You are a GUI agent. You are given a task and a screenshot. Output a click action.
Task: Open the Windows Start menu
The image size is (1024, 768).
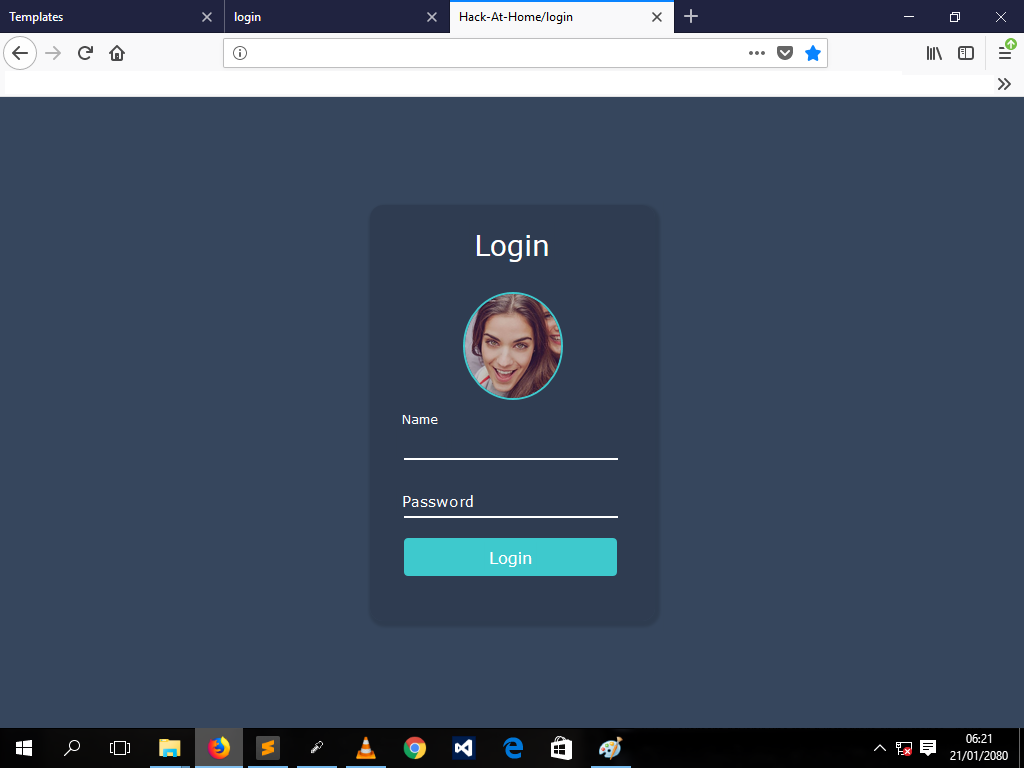click(x=24, y=748)
